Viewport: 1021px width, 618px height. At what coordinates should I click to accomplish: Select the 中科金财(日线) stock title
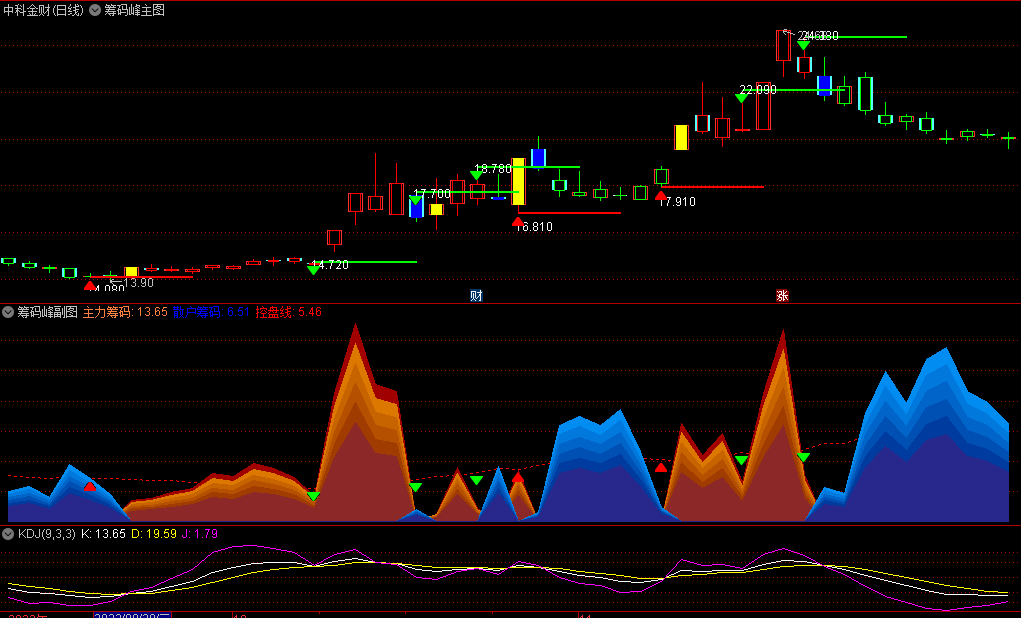pyautogui.click(x=44, y=10)
